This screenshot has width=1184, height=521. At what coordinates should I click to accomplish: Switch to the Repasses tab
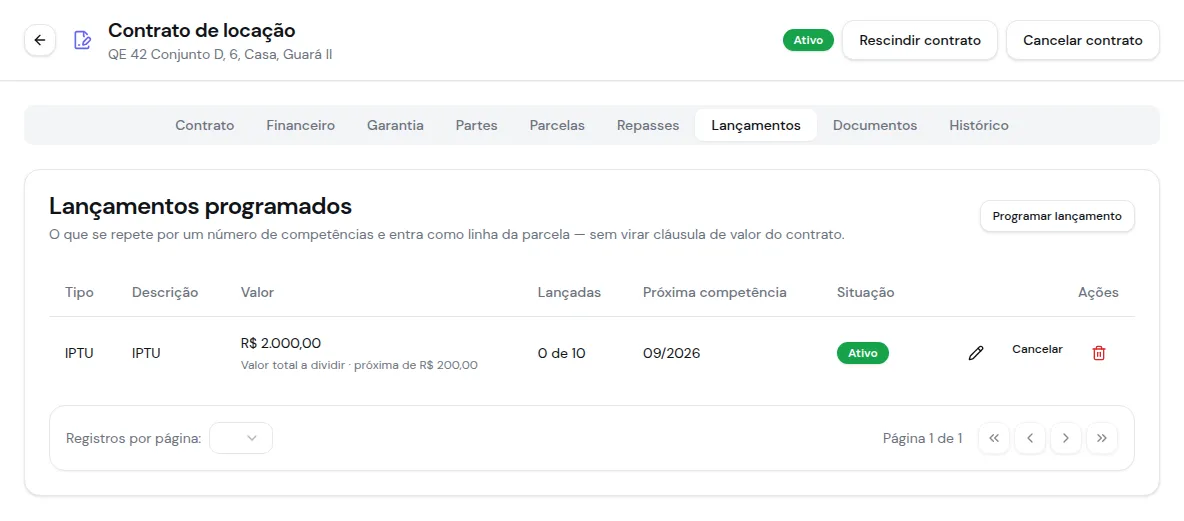648,125
